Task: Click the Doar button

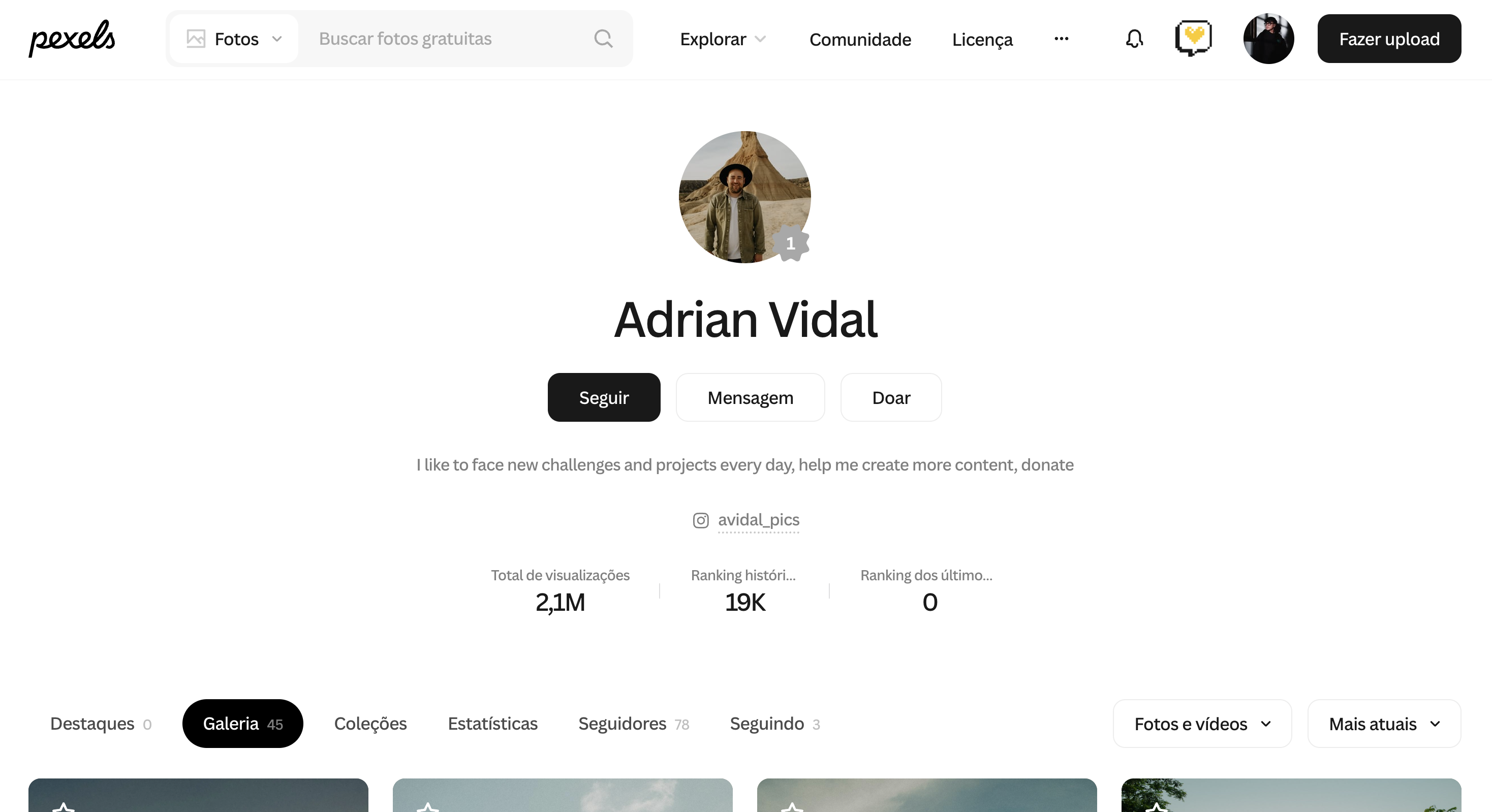Action: pyautogui.click(x=891, y=397)
